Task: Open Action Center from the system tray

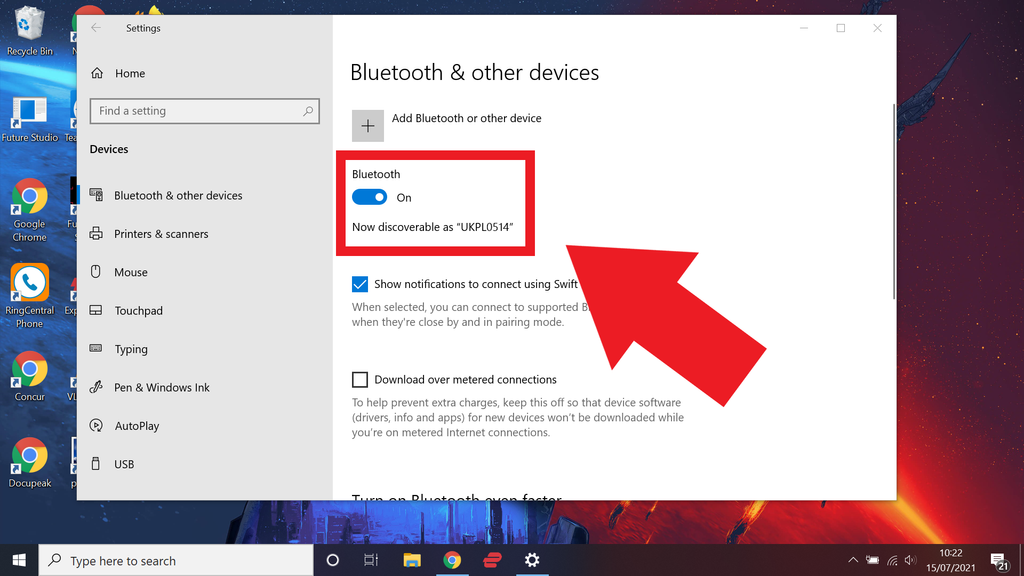Action: [998, 560]
